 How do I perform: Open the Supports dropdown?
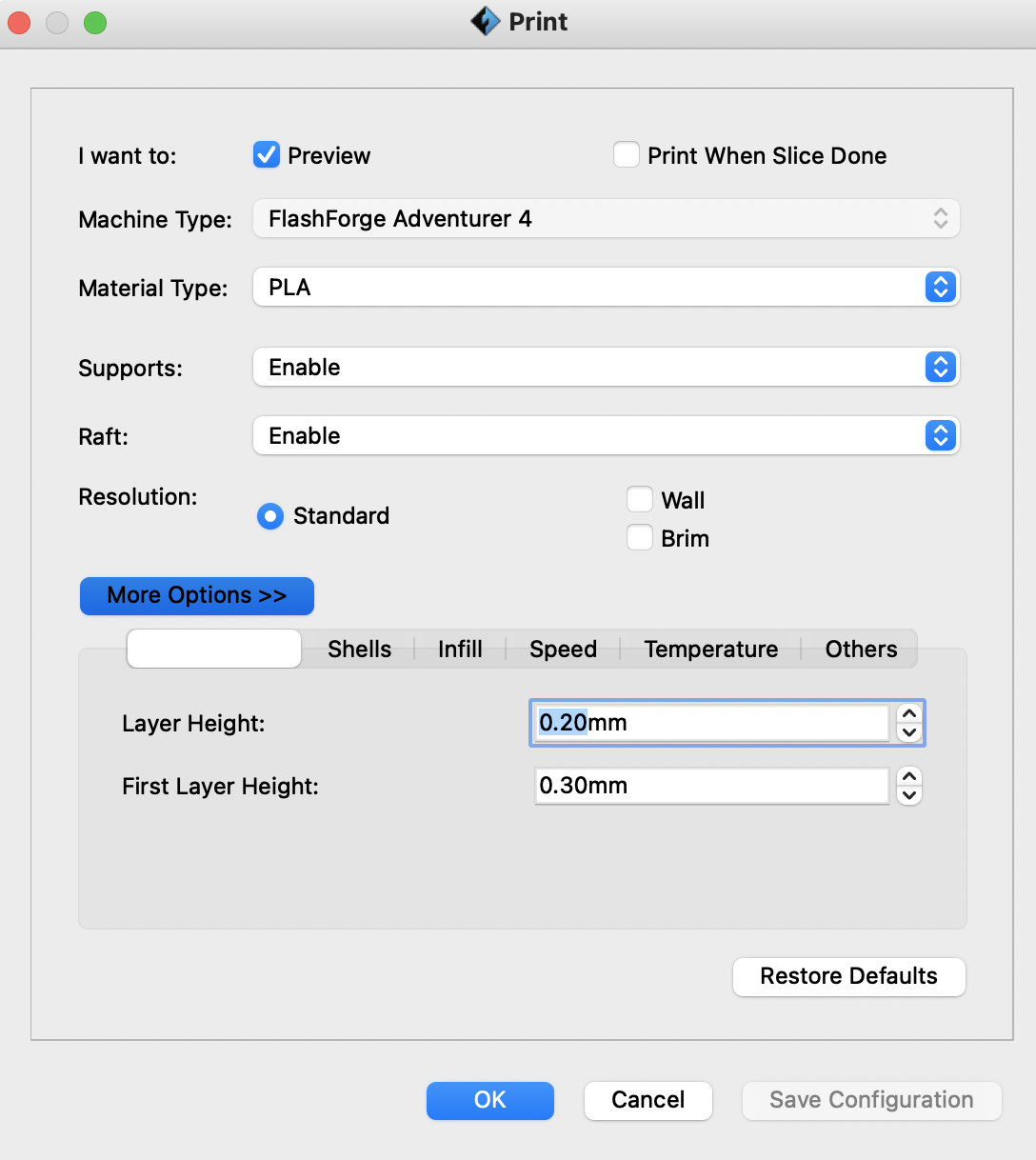tap(606, 367)
